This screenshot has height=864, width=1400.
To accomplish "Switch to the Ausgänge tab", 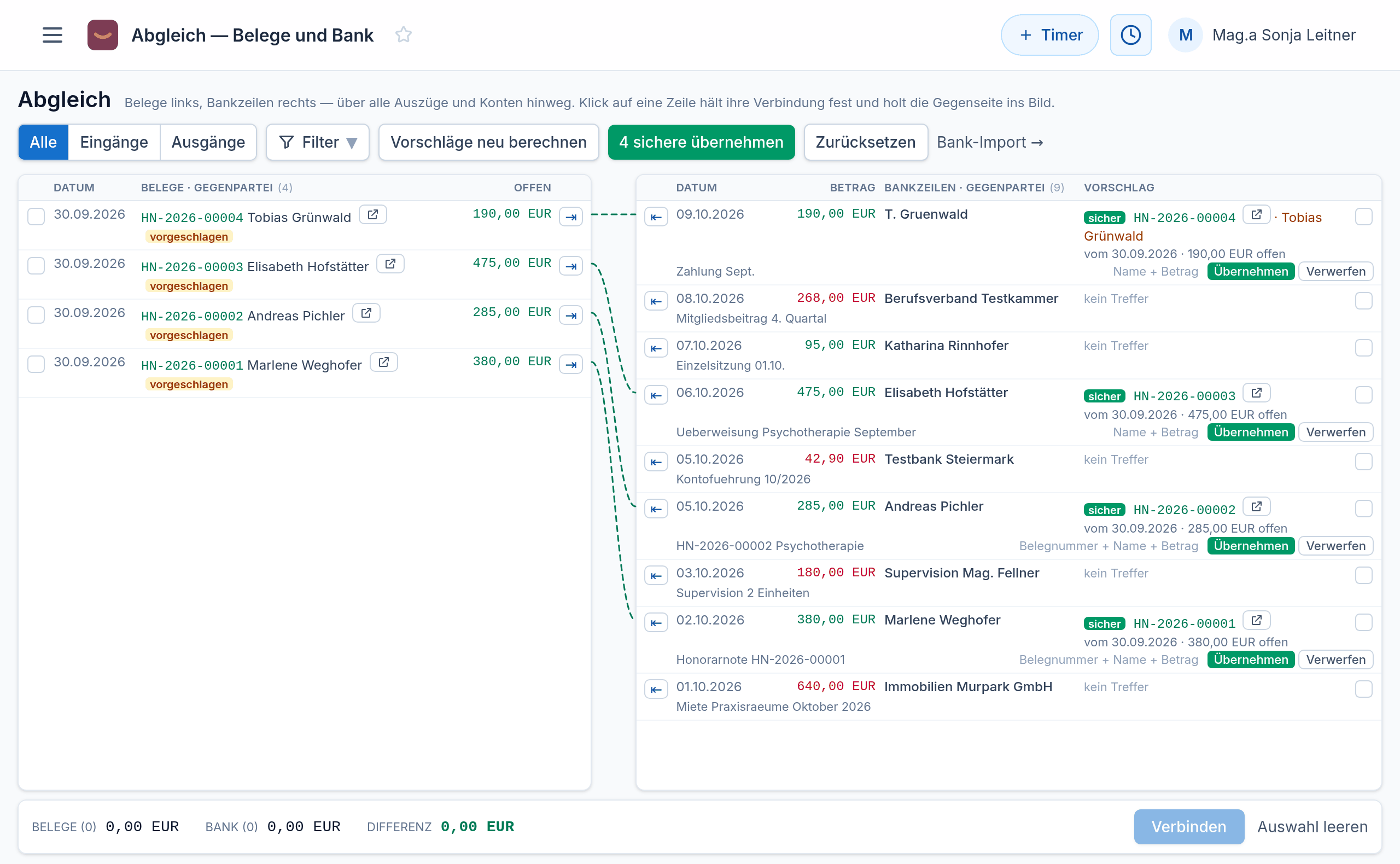I will [208, 142].
